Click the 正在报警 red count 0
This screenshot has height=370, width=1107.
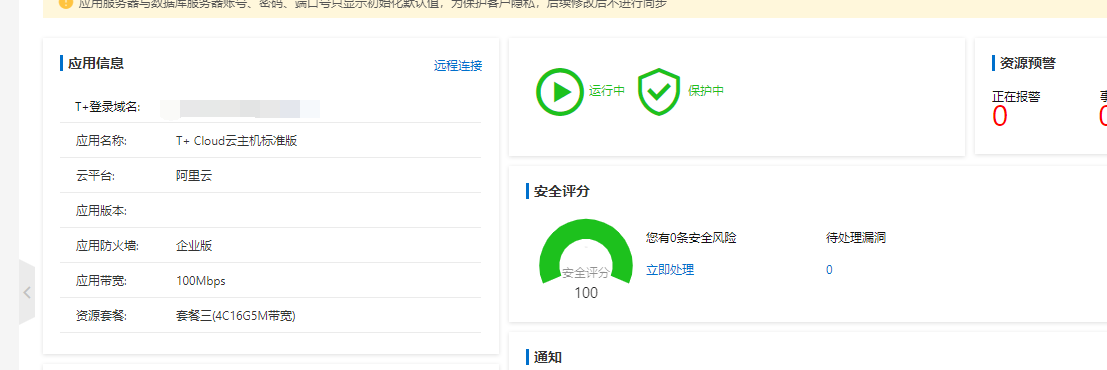tap(999, 117)
